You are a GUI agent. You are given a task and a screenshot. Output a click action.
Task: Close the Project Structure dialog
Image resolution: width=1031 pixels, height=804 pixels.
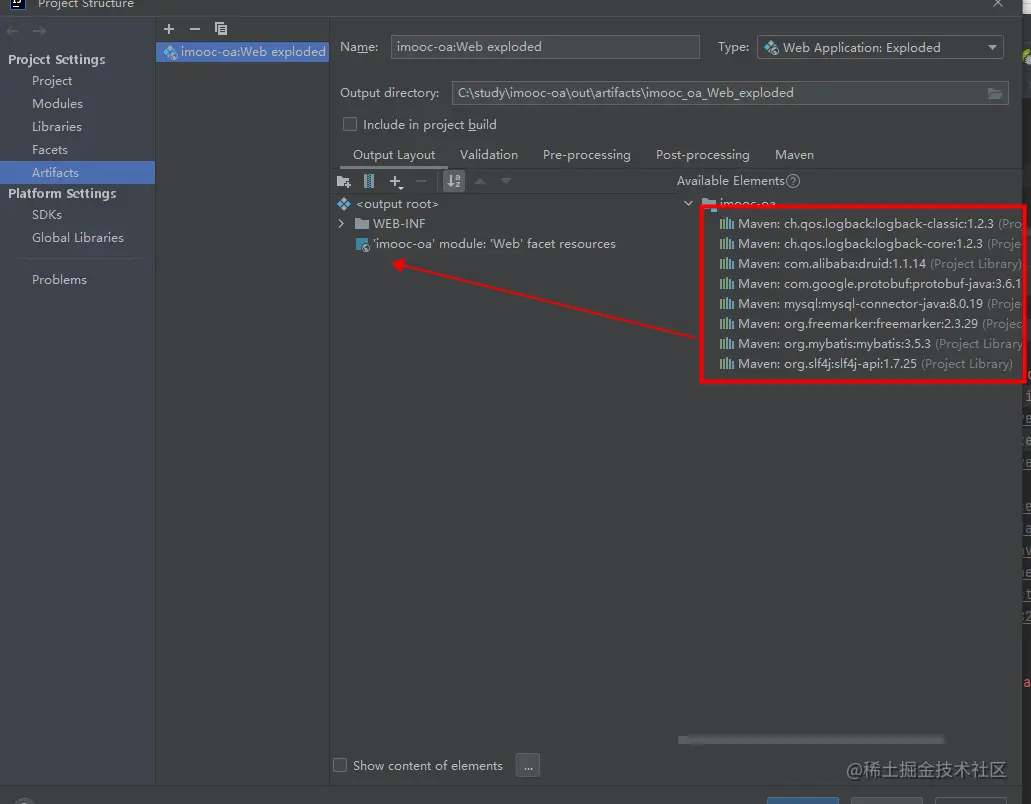(997, 3)
